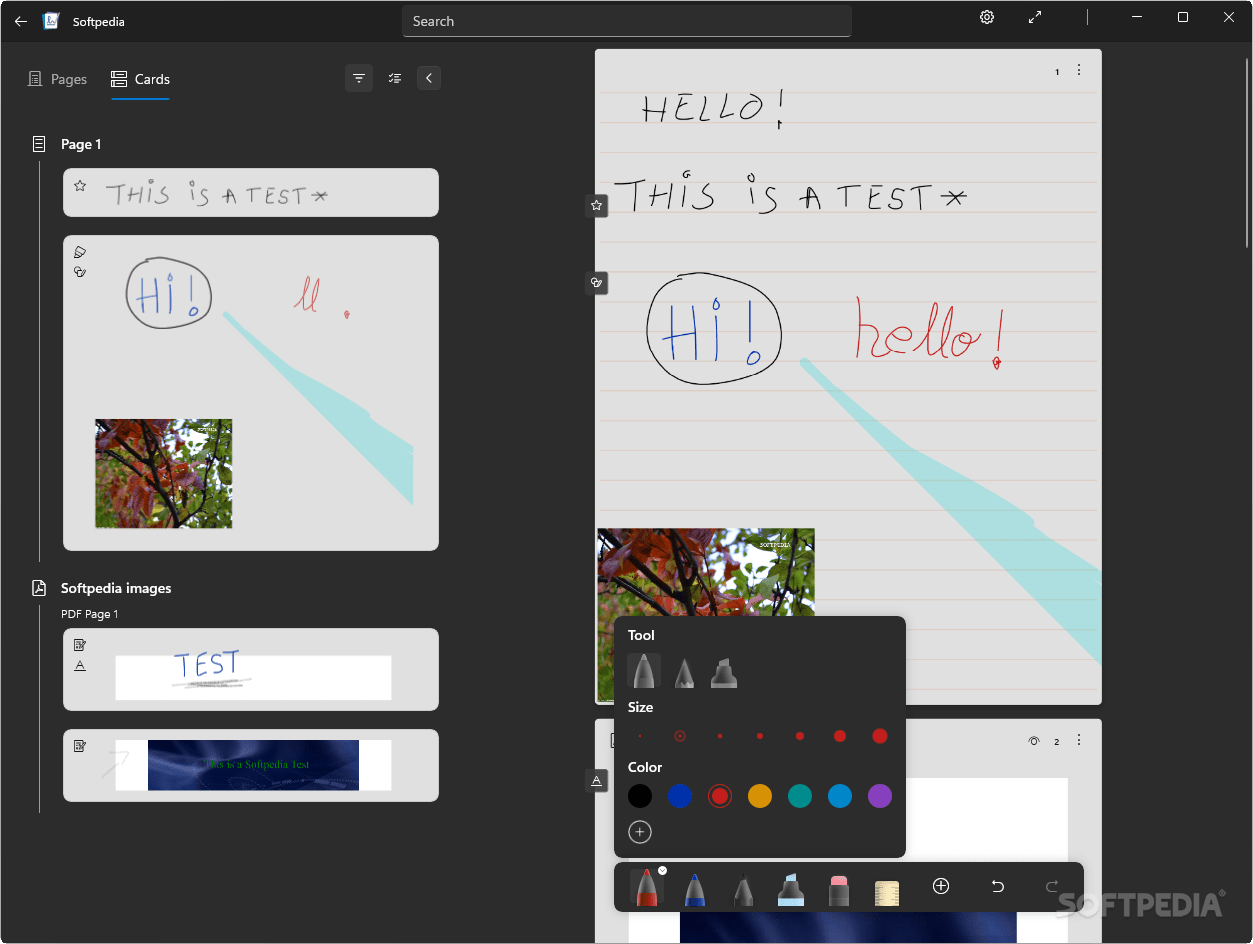Open the multi-select cards icon

(394, 77)
